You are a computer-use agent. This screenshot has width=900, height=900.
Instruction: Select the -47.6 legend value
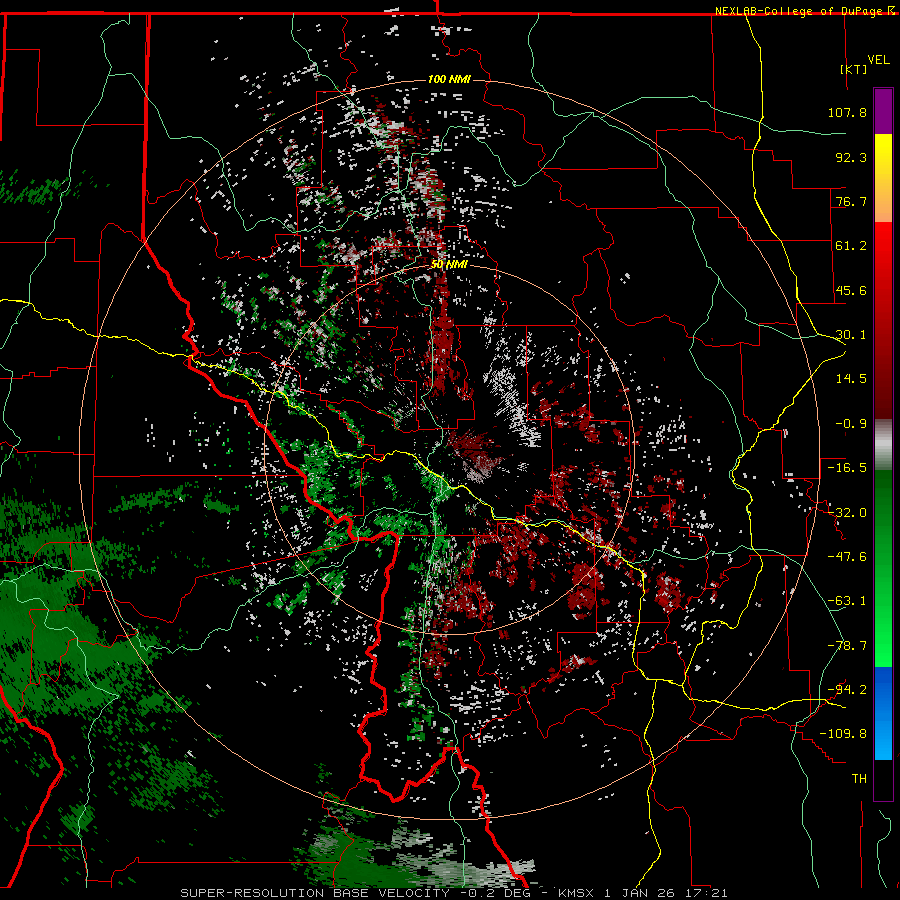[x=847, y=557]
